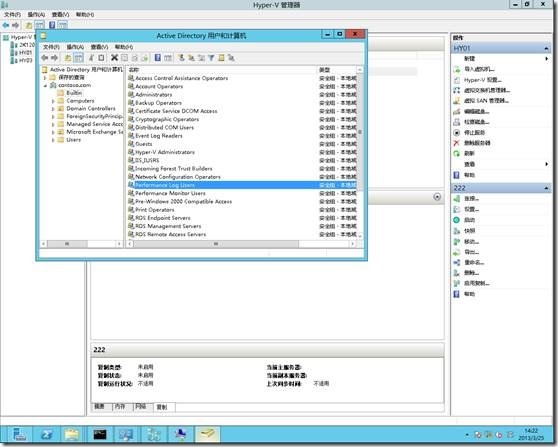Toggle the console tree icon in the Active Directory toolbar
Viewport: 558px width, 447px height.
[79, 58]
